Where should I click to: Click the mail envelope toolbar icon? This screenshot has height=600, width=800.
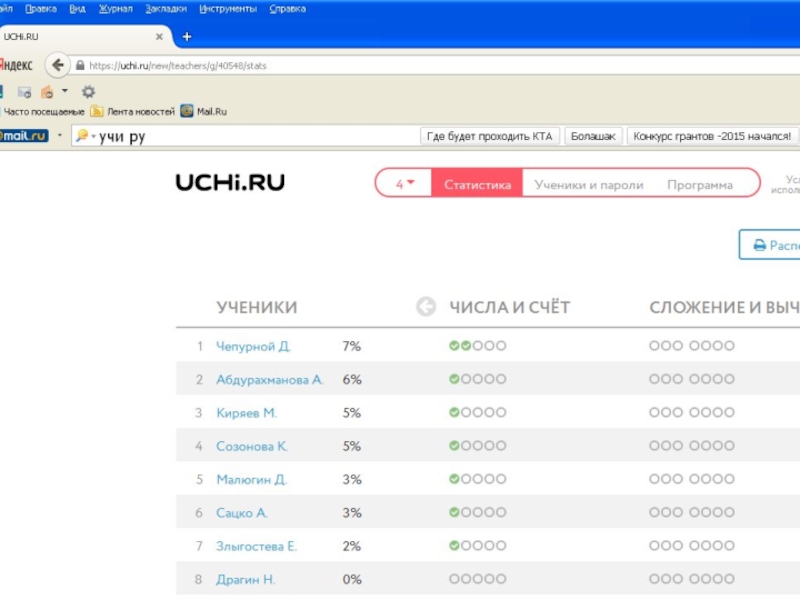pyautogui.click(x=24, y=91)
